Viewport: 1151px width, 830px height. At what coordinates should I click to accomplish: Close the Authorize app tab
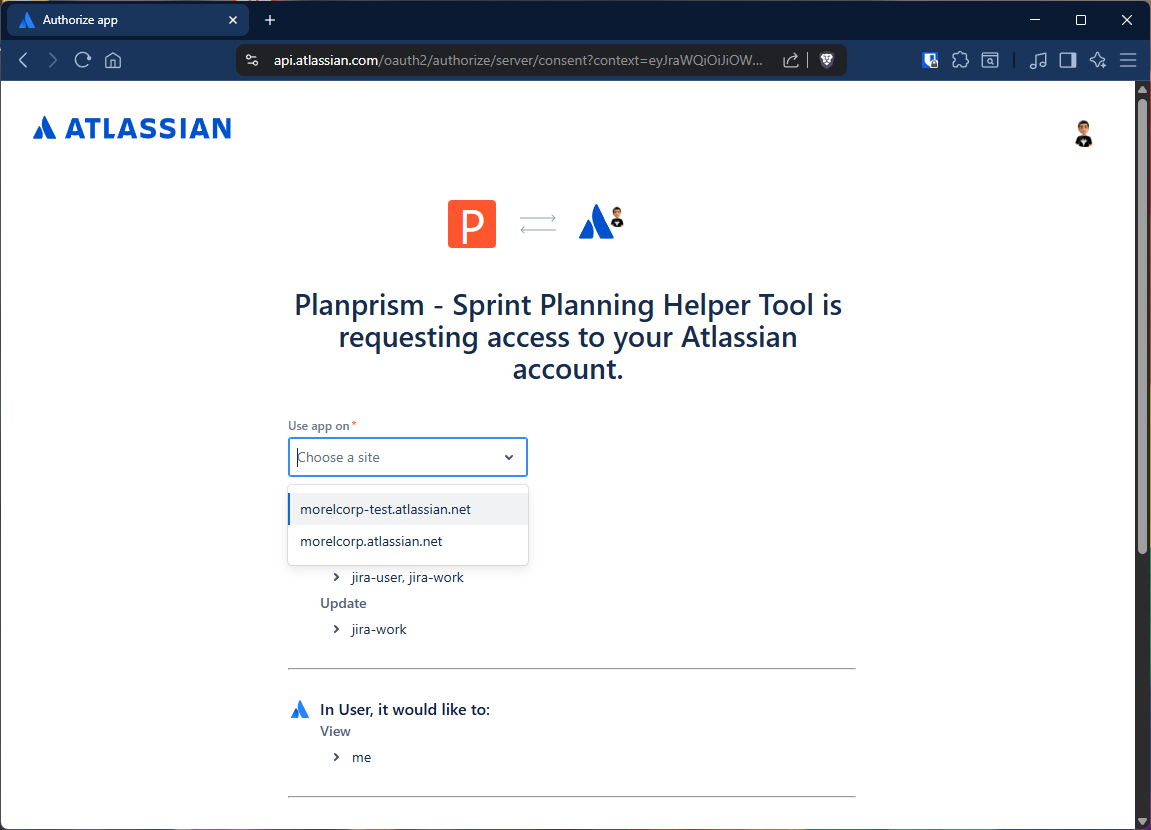pyautogui.click(x=233, y=20)
